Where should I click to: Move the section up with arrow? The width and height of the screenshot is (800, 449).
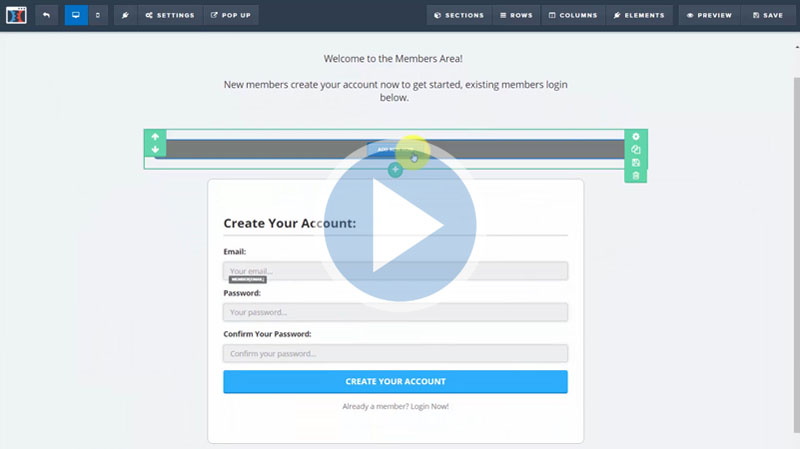click(x=155, y=136)
